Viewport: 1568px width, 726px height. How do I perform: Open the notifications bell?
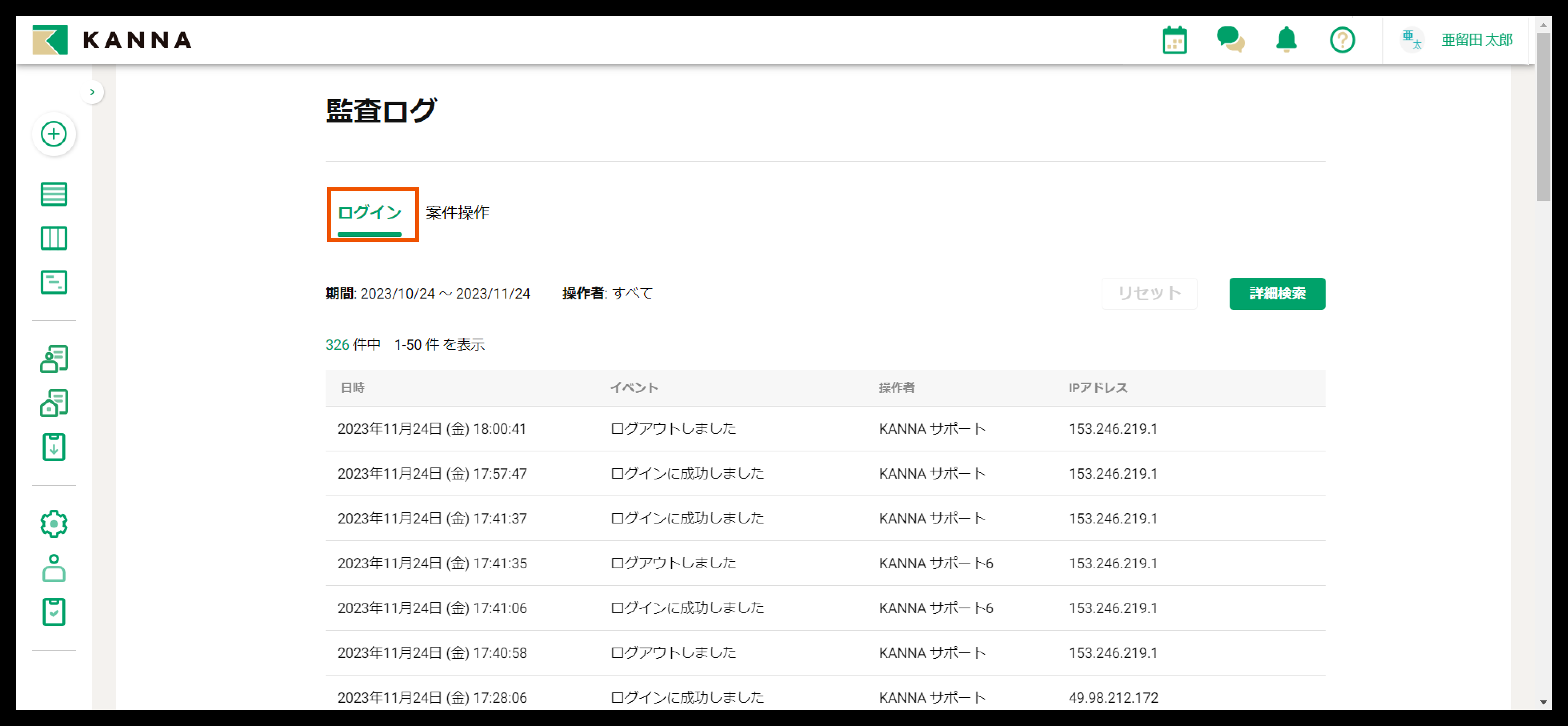(x=1286, y=40)
